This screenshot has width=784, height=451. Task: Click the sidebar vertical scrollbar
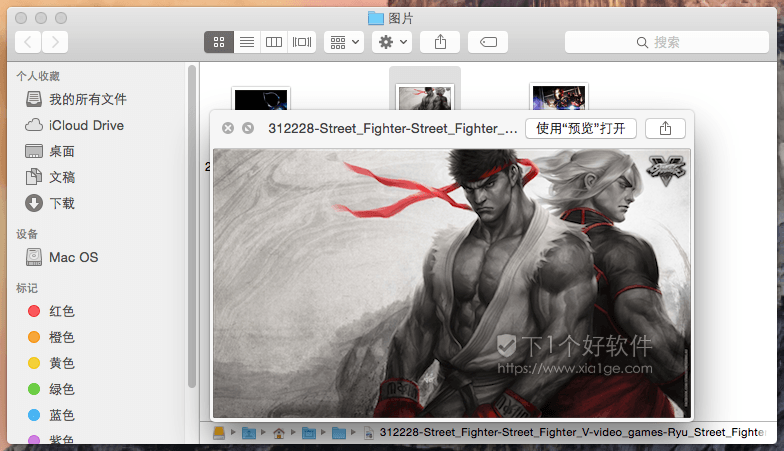[x=192, y=226]
